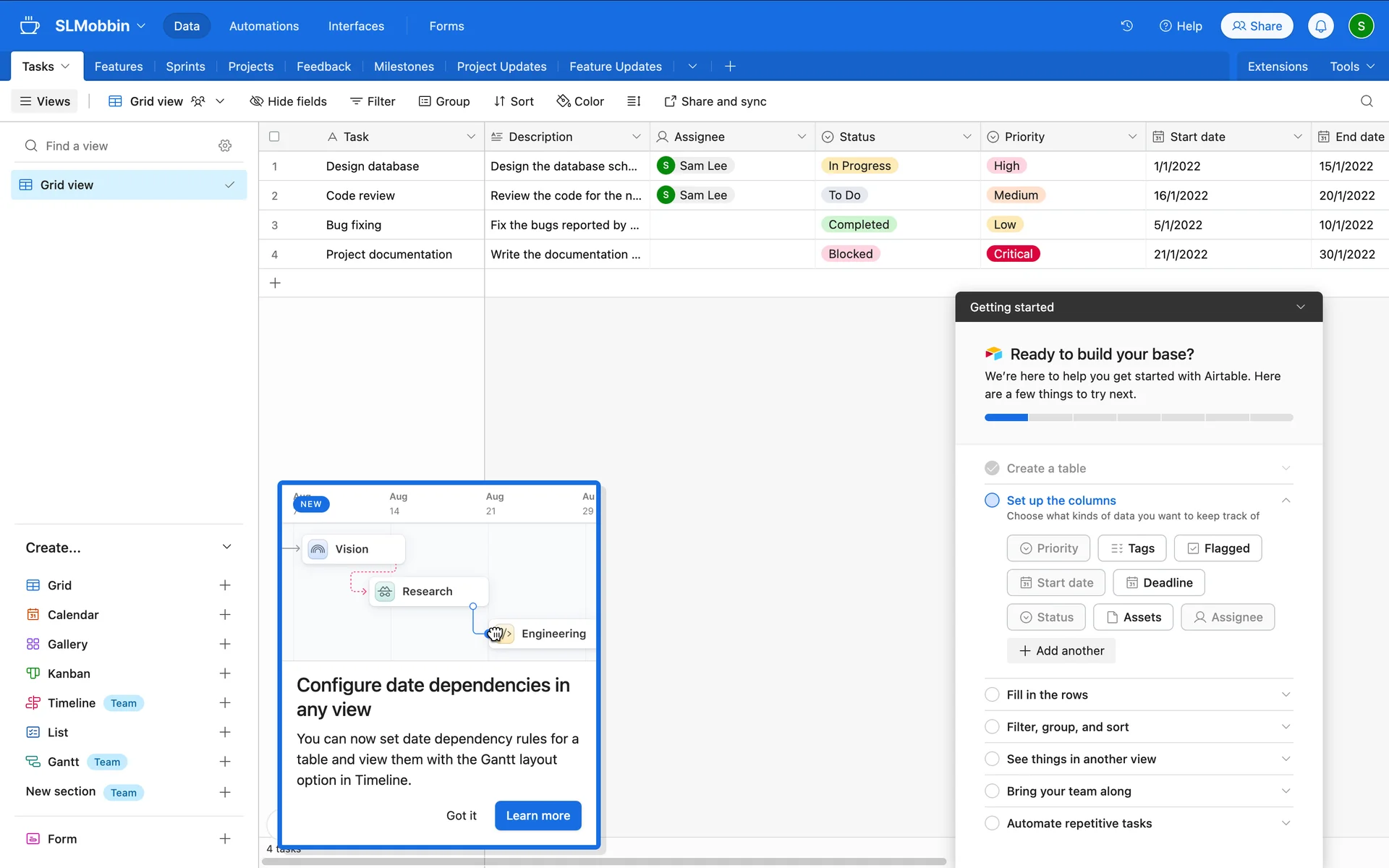Select the Flagged column chip
This screenshot has height=868, width=1389.
pyautogui.click(x=1218, y=548)
